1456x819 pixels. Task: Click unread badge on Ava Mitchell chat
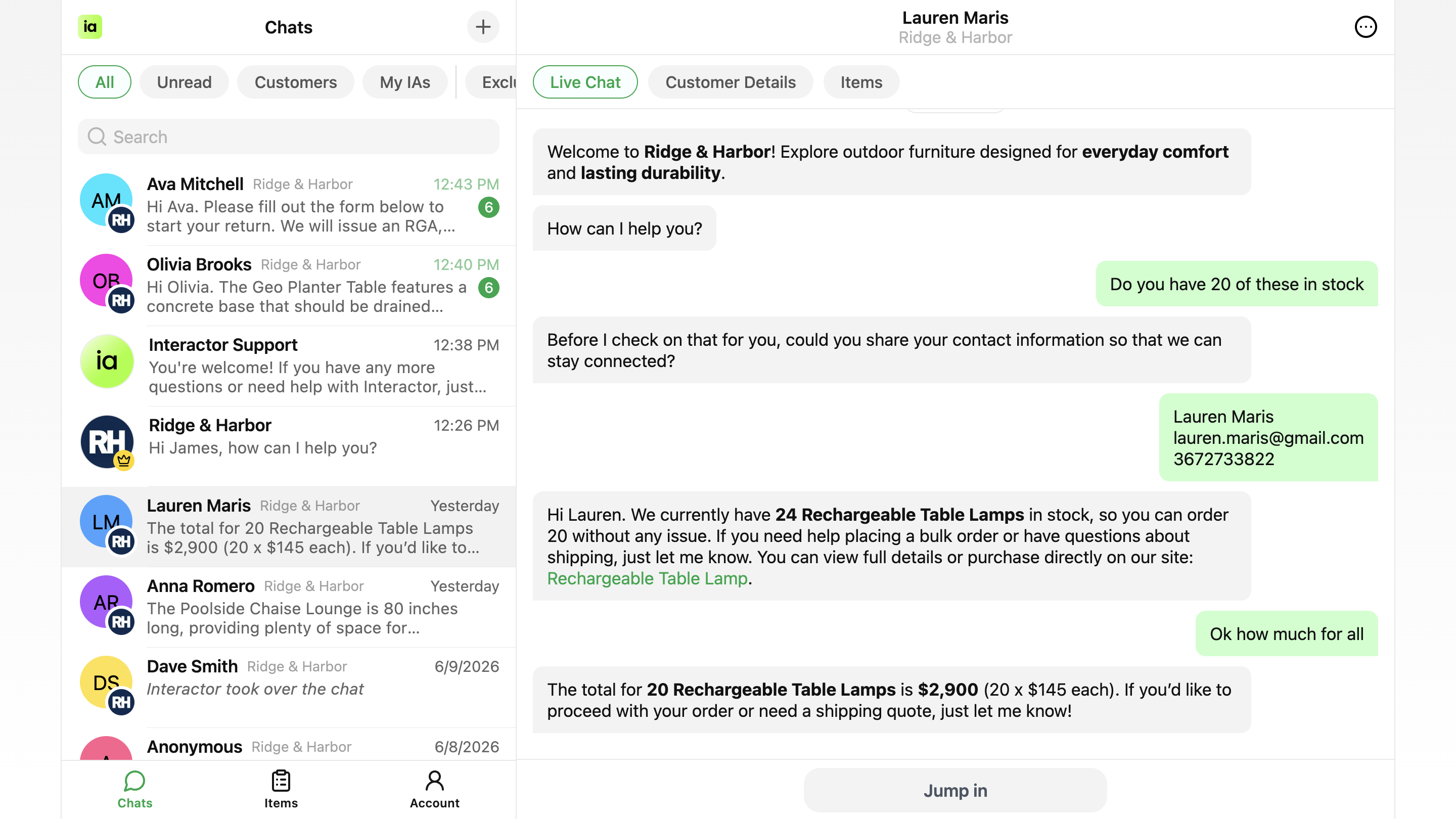tap(488, 207)
